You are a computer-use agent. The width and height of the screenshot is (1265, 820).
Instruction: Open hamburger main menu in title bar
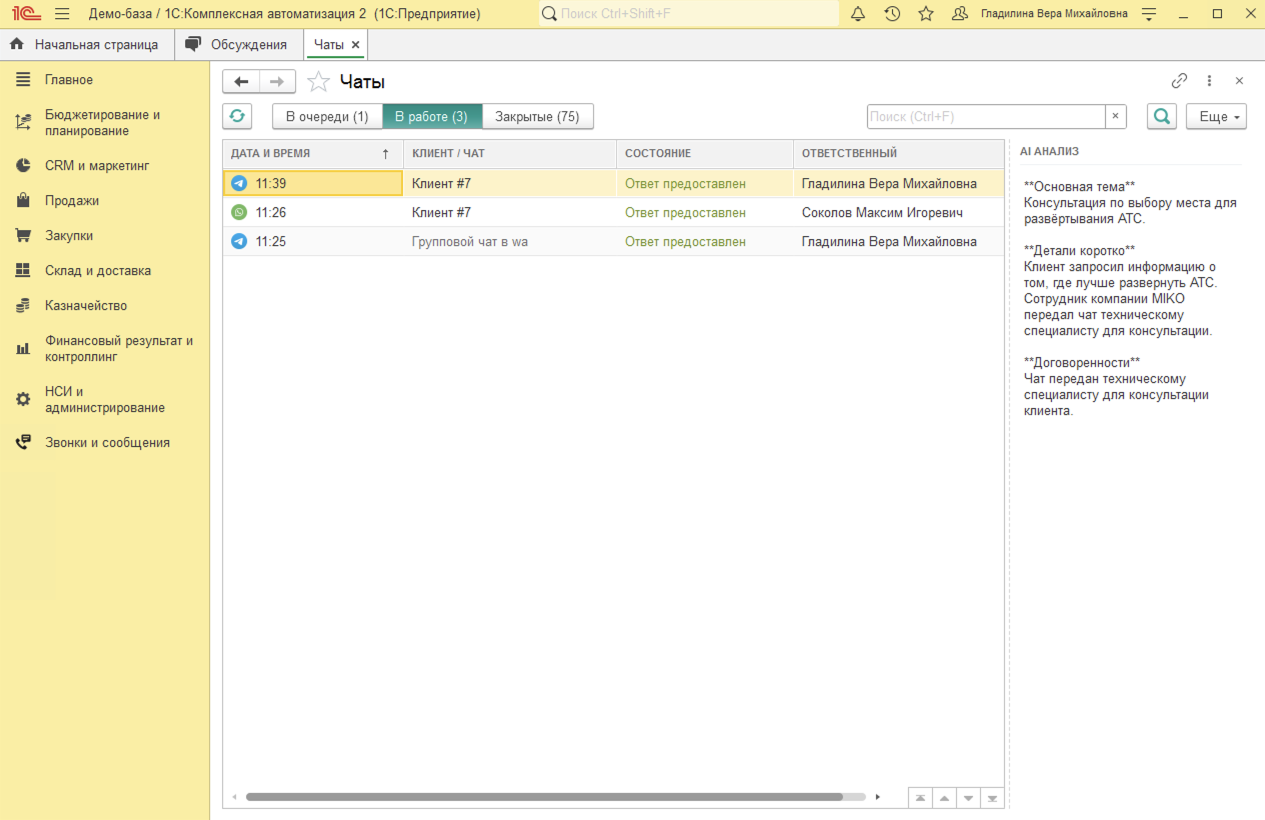click(62, 14)
